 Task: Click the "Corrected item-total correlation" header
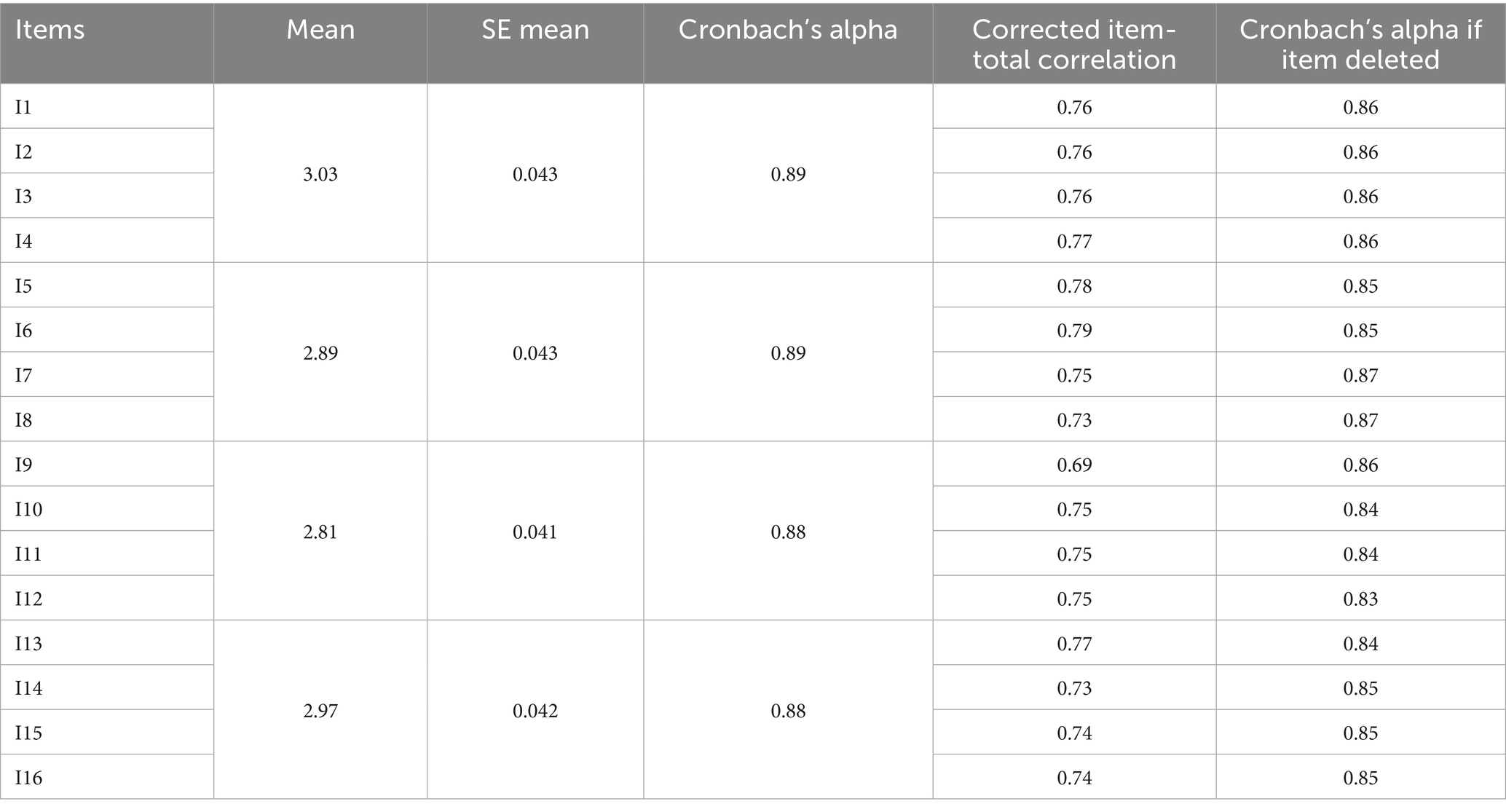tap(1074, 44)
